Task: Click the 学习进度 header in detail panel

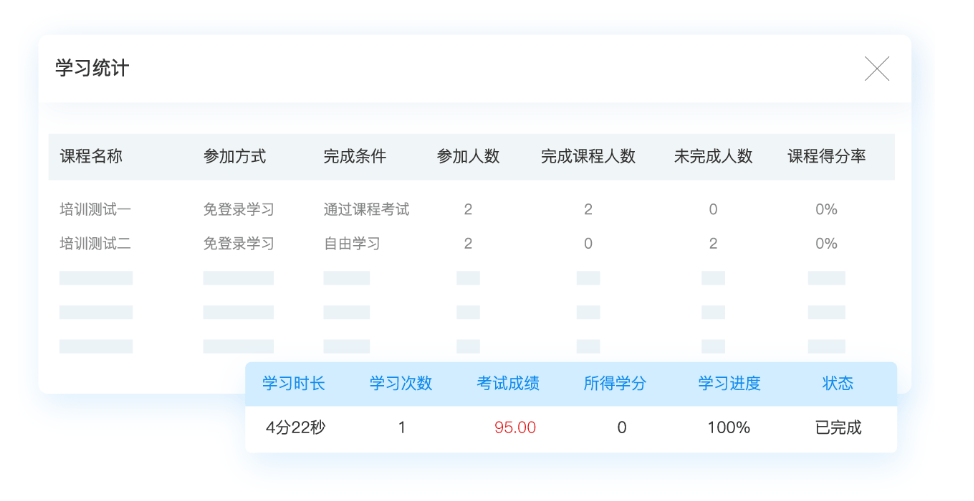Action: coord(729,384)
